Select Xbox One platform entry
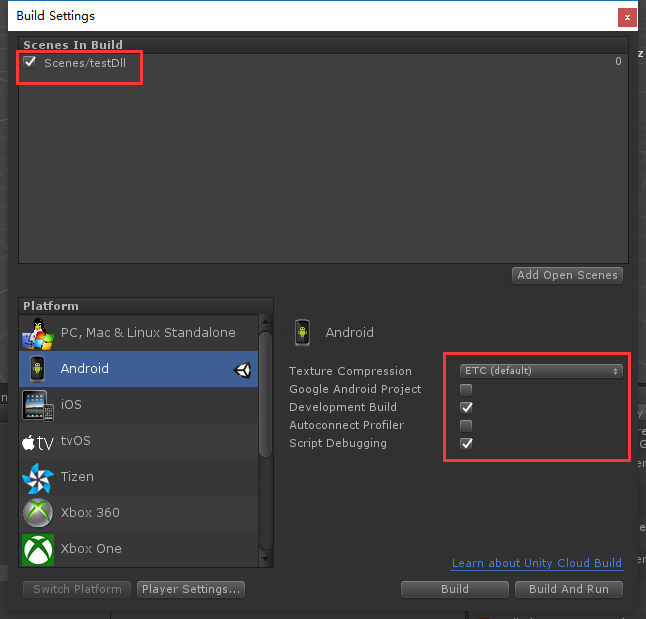This screenshot has height=619, width=646. [138, 549]
